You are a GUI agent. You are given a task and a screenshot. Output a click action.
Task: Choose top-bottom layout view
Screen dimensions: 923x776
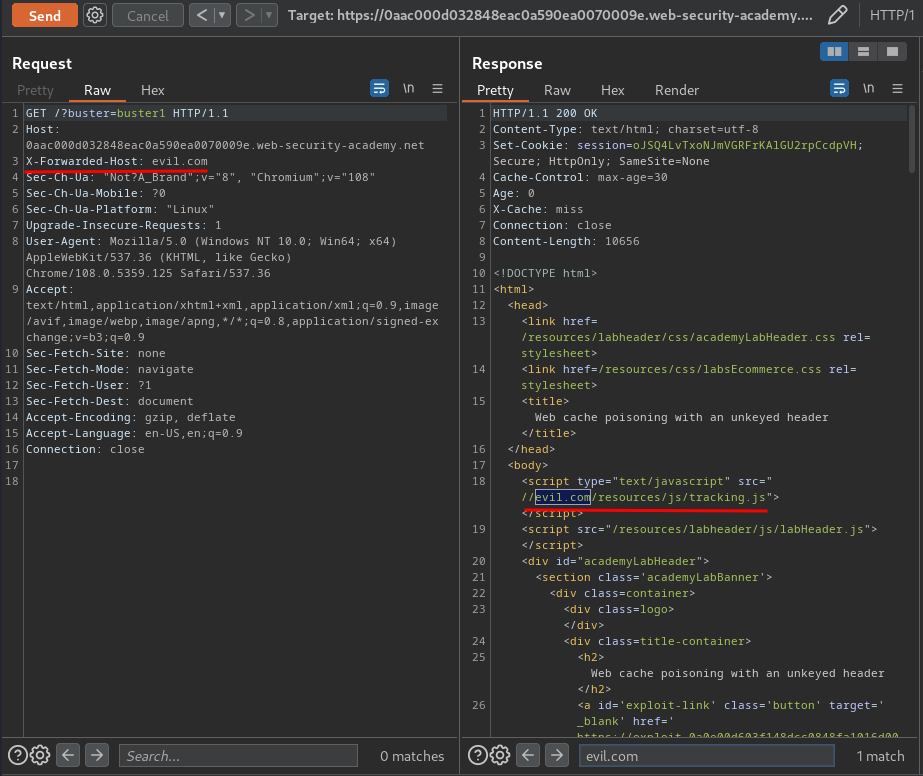[863, 52]
